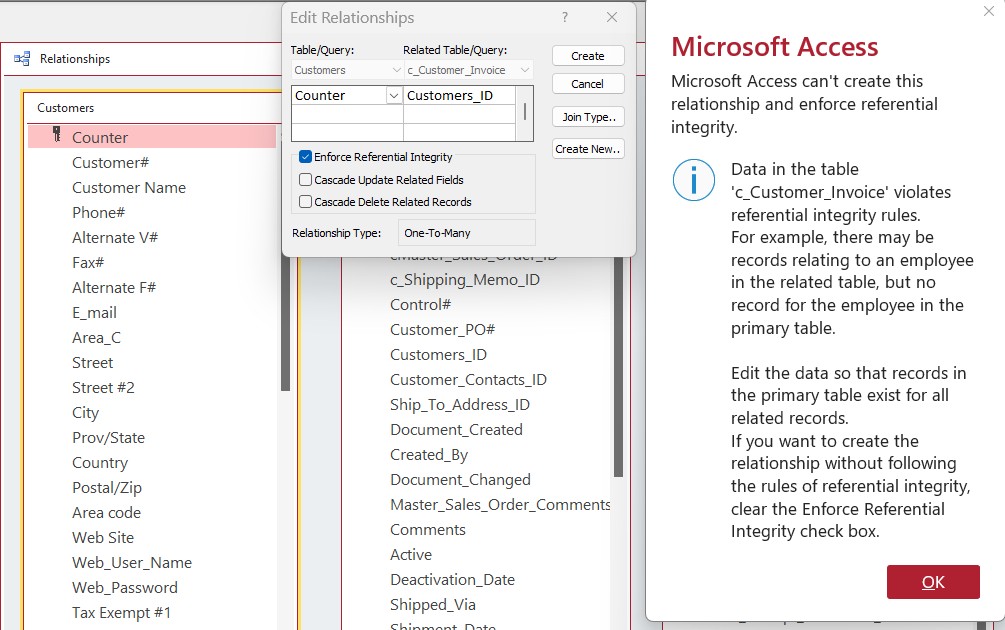Viewport: 1005px width, 630px height.
Task: Select Ship_To_Address_ID in the invoice table
Action: (460, 405)
